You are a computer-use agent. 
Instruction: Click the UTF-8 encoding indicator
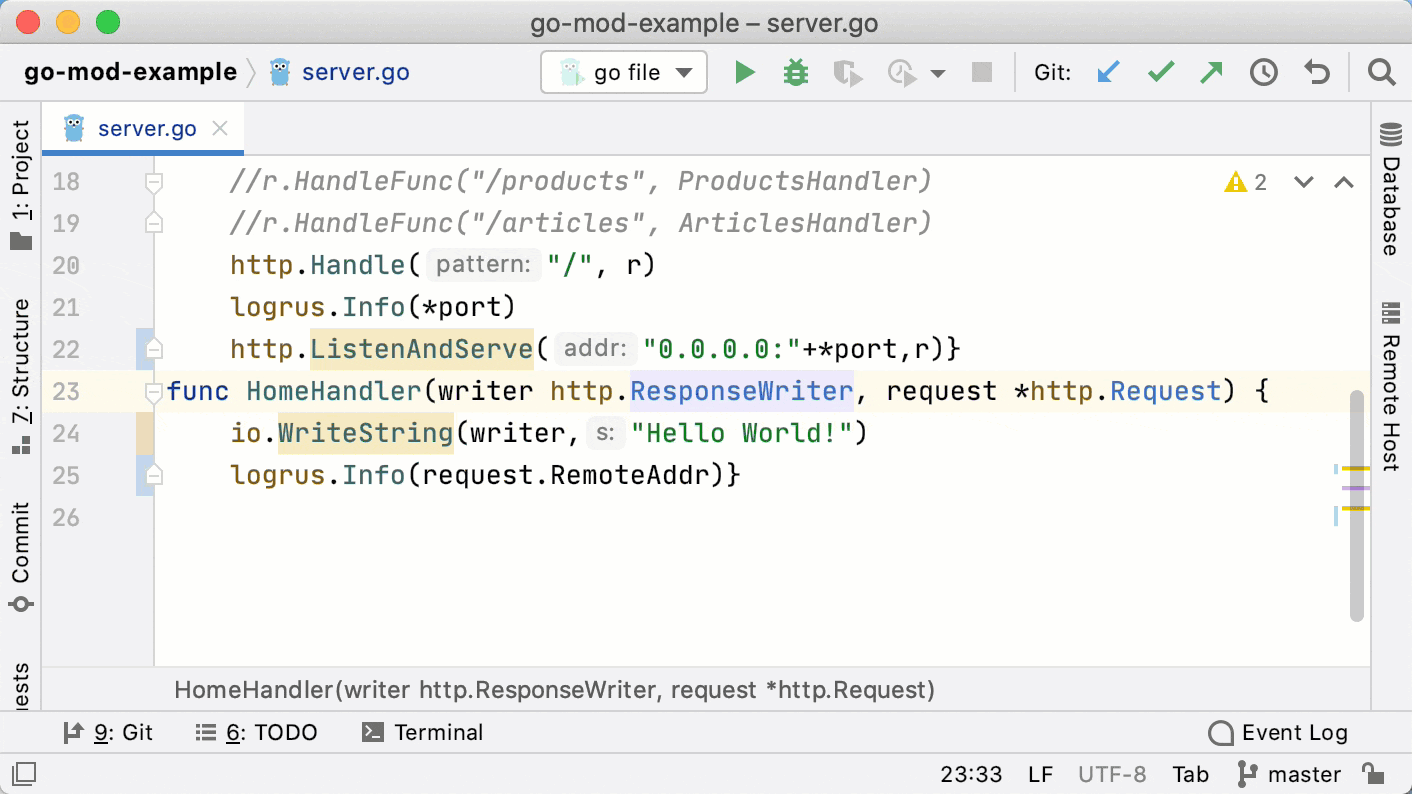(1112, 773)
